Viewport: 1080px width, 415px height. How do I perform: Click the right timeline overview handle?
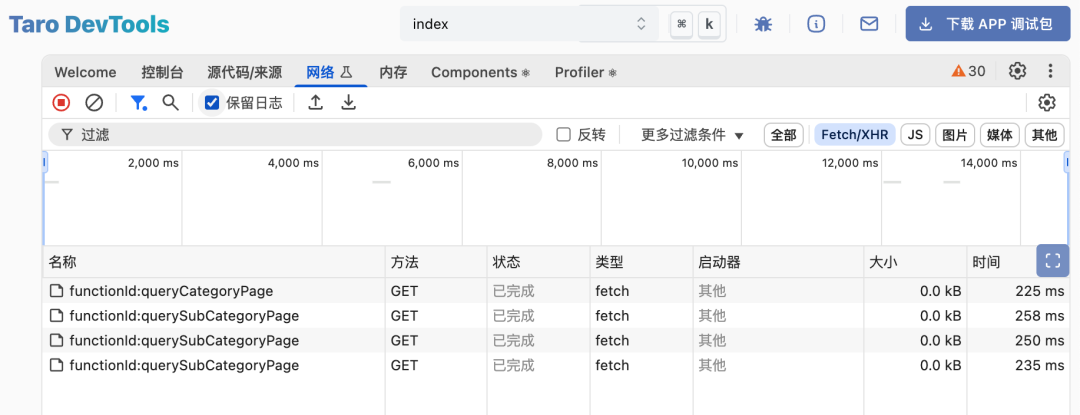point(1067,163)
